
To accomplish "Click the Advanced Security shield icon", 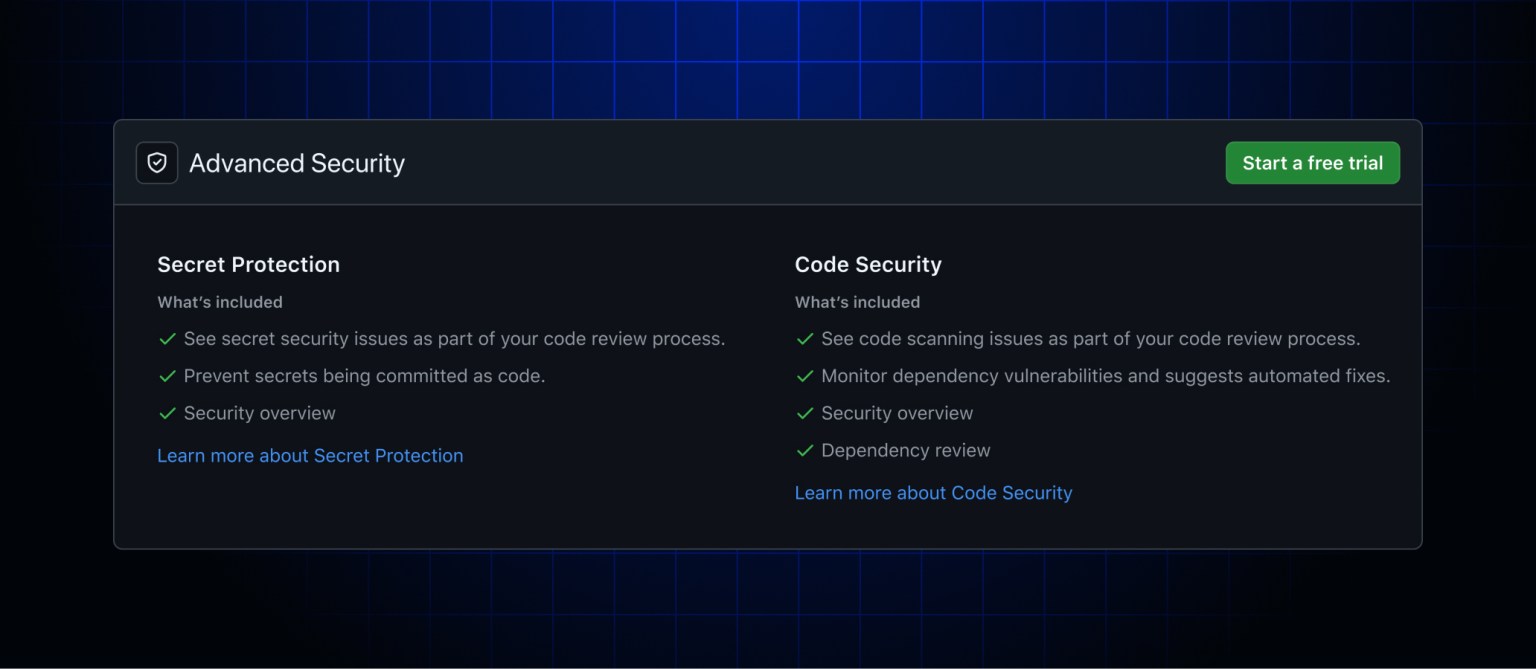I will [156, 162].
